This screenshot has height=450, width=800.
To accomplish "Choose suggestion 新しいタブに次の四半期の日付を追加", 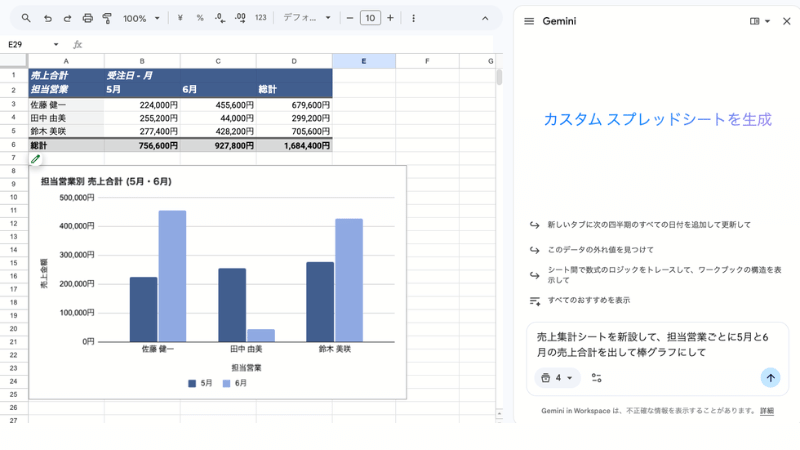I will point(649,224).
